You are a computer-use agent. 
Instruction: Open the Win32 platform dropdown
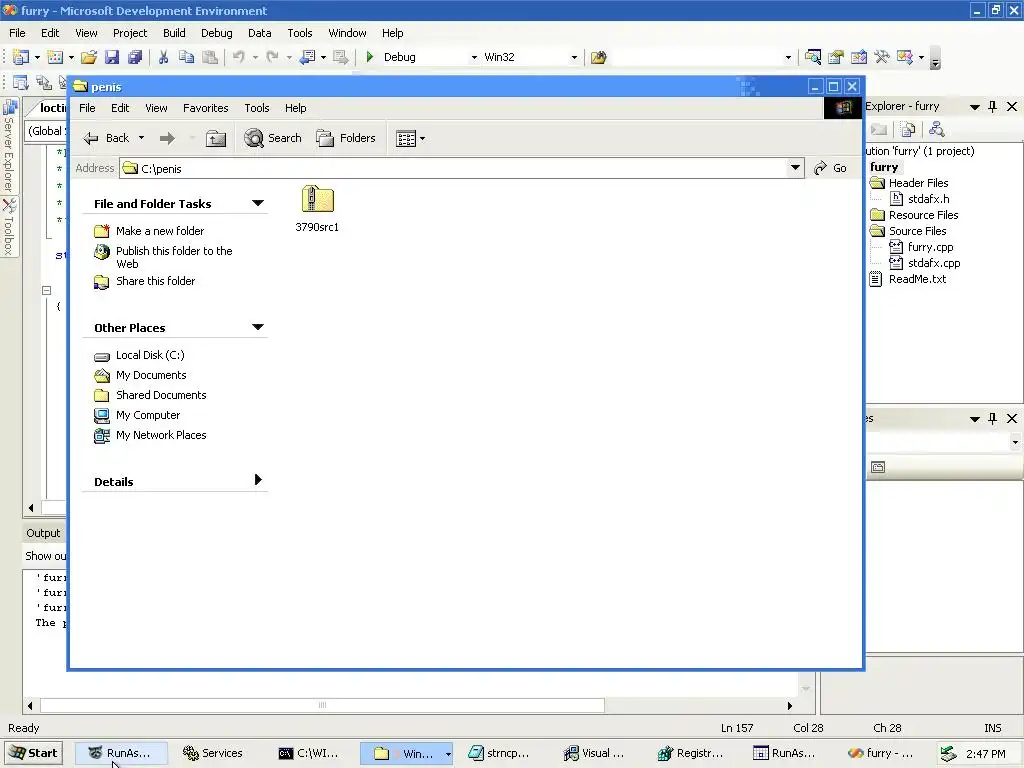tap(574, 57)
